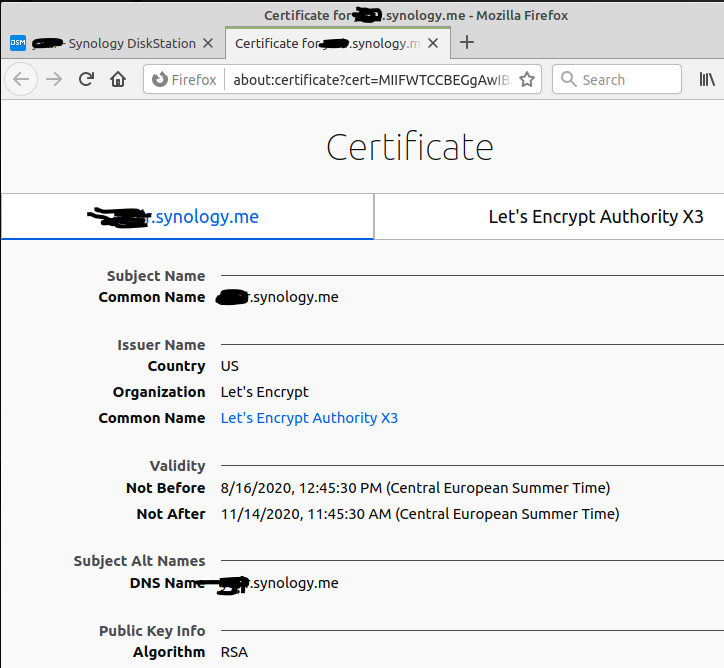Go back to the previous page
Viewport: 724px width, 668px height.
click(x=21, y=80)
